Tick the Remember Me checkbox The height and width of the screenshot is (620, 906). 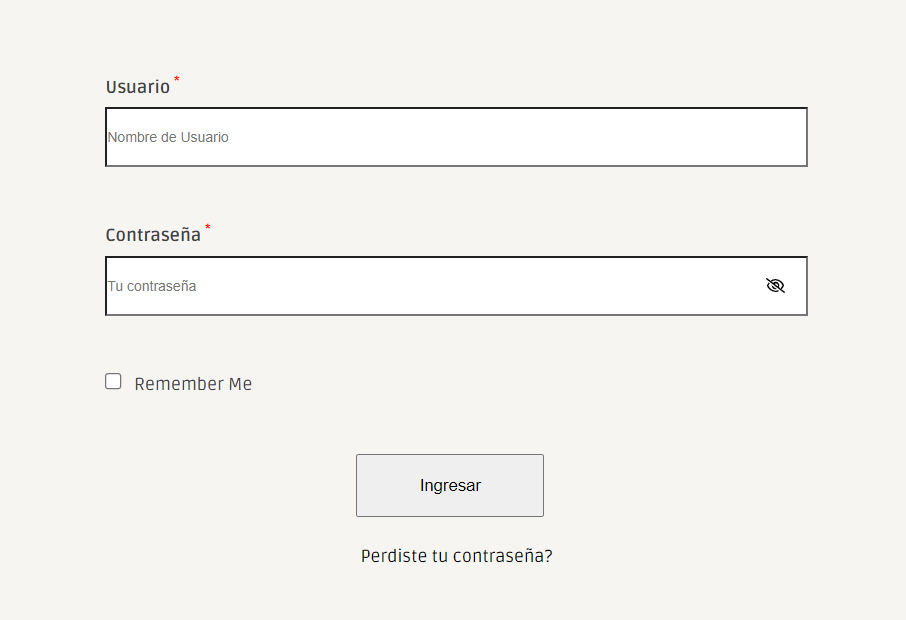coord(113,381)
